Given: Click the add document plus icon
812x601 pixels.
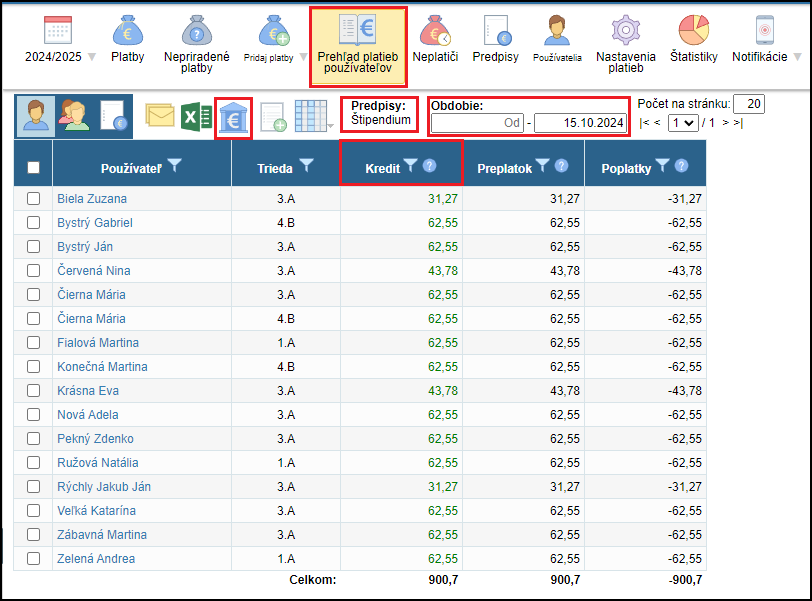Looking at the screenshot, I should click(x=273, y=117).
